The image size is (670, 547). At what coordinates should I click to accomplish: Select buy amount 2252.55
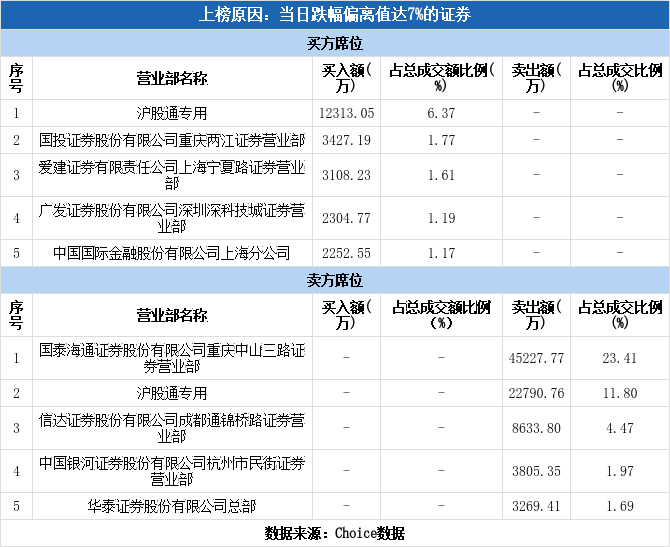pos(347,253)
